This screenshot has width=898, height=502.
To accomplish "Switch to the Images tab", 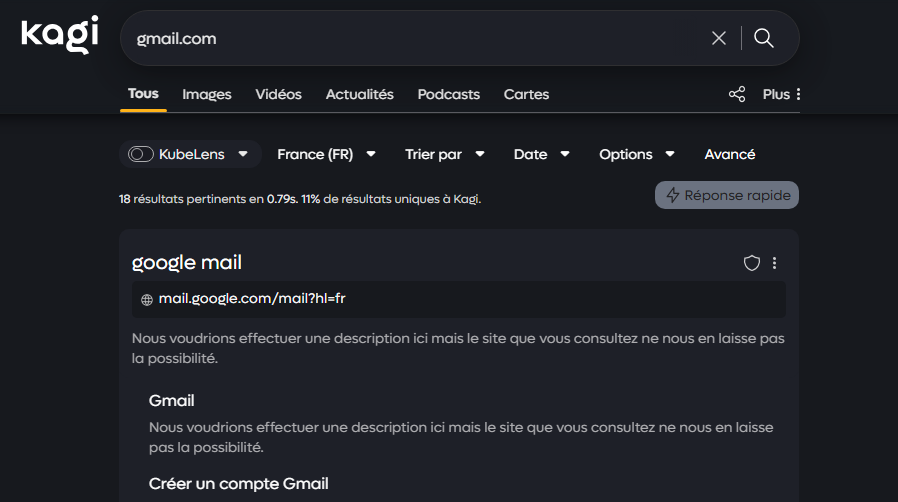I will 207,94.
